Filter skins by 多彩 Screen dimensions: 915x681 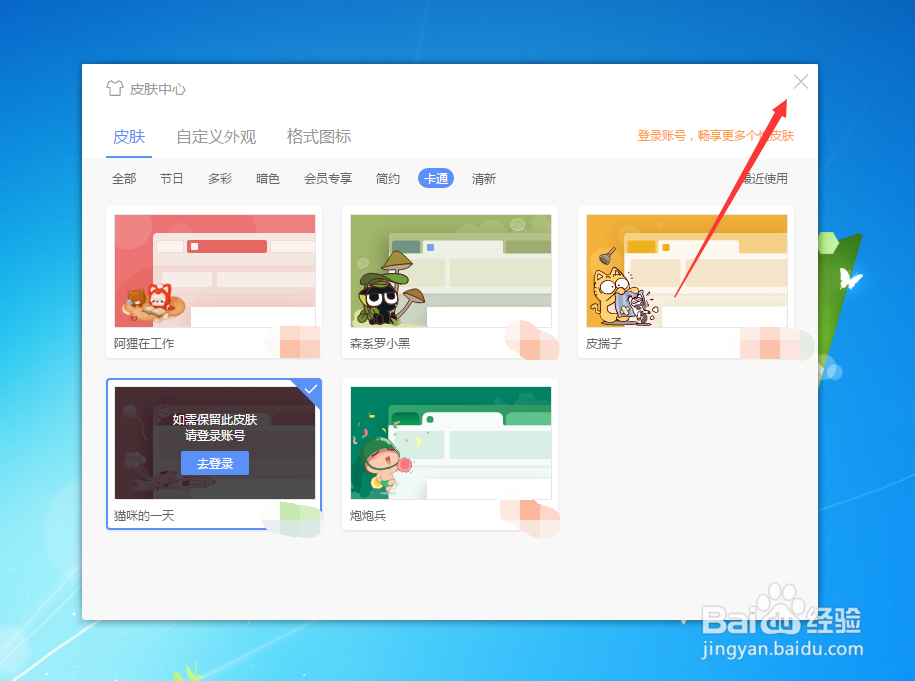click(220, 179)
